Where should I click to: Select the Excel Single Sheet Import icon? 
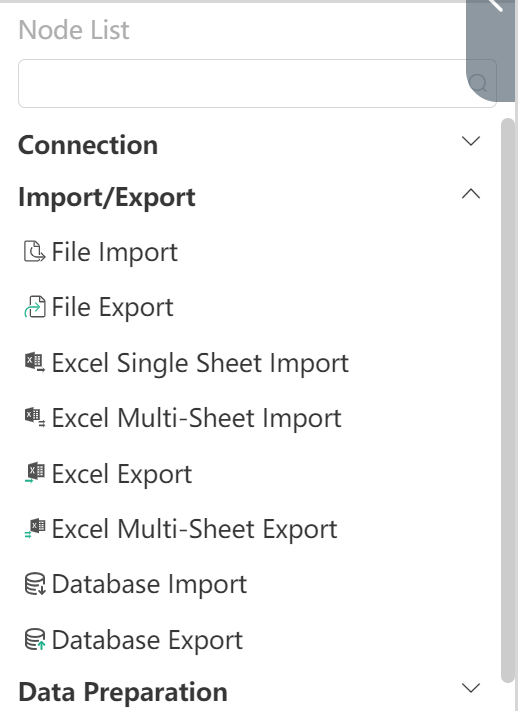(34, 363)
